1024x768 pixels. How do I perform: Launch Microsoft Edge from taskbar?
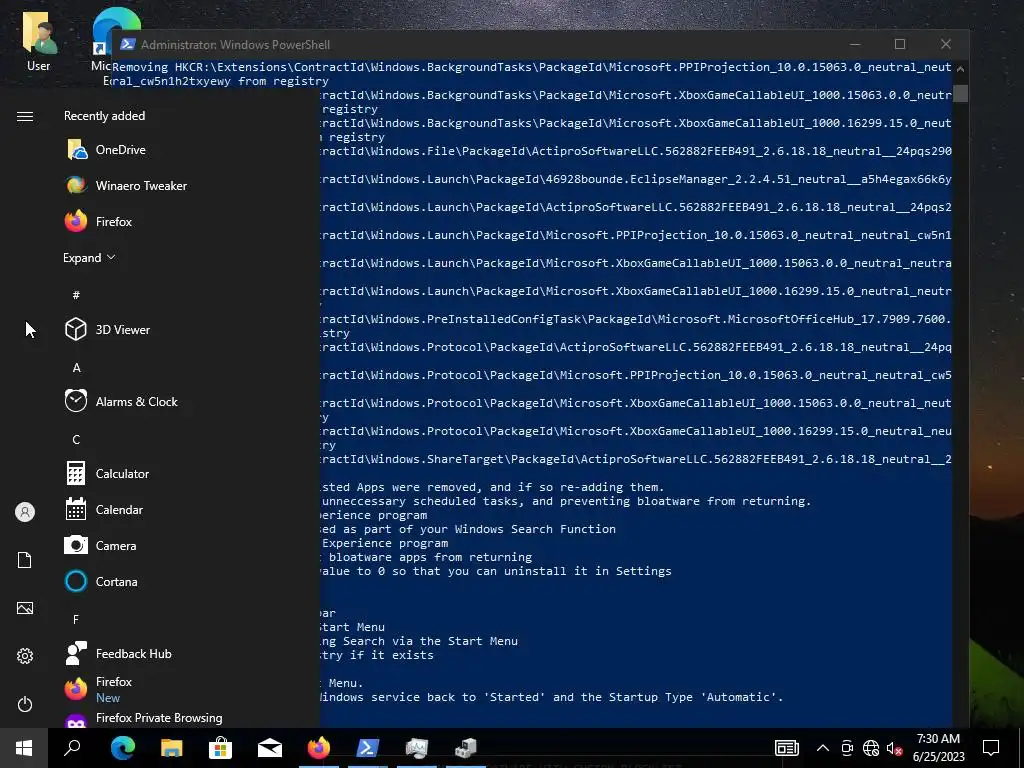click(x=123, y=748)
